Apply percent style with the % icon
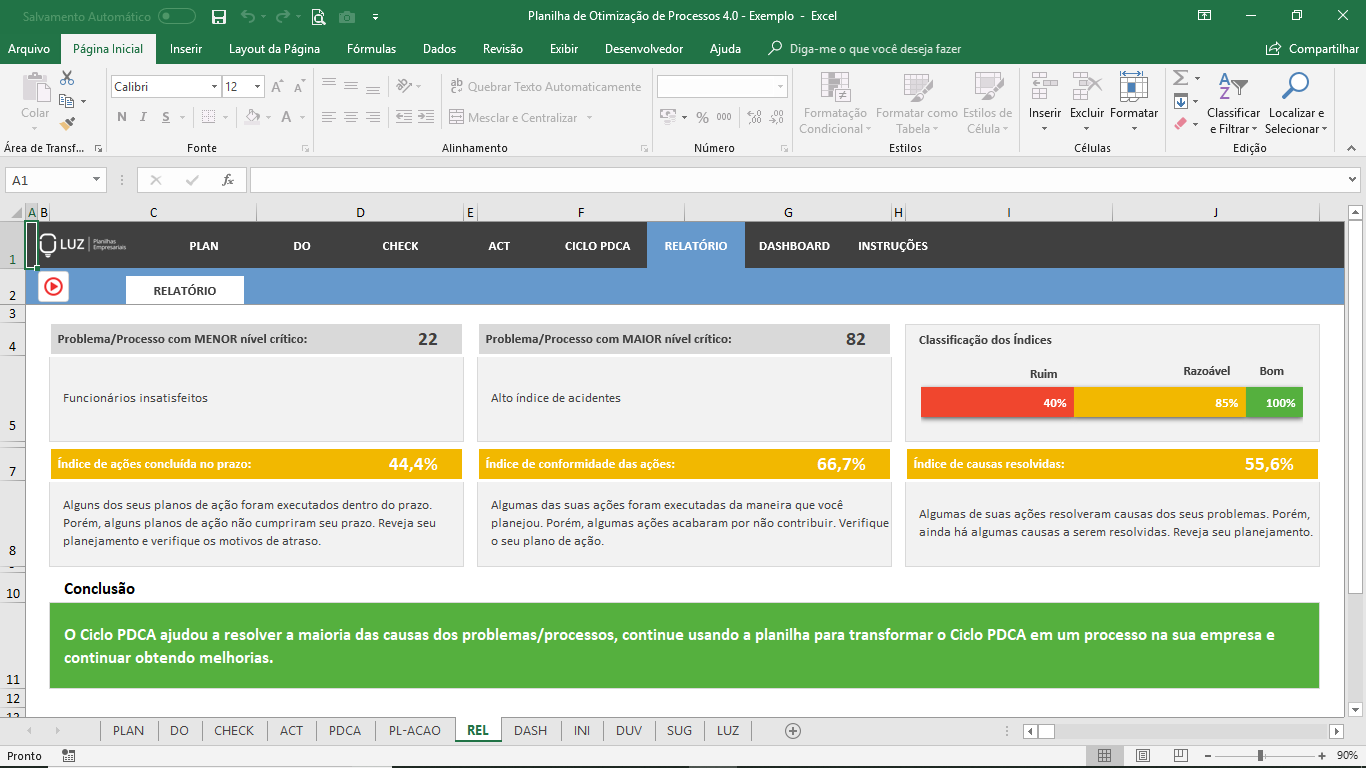 coord(702,117)
